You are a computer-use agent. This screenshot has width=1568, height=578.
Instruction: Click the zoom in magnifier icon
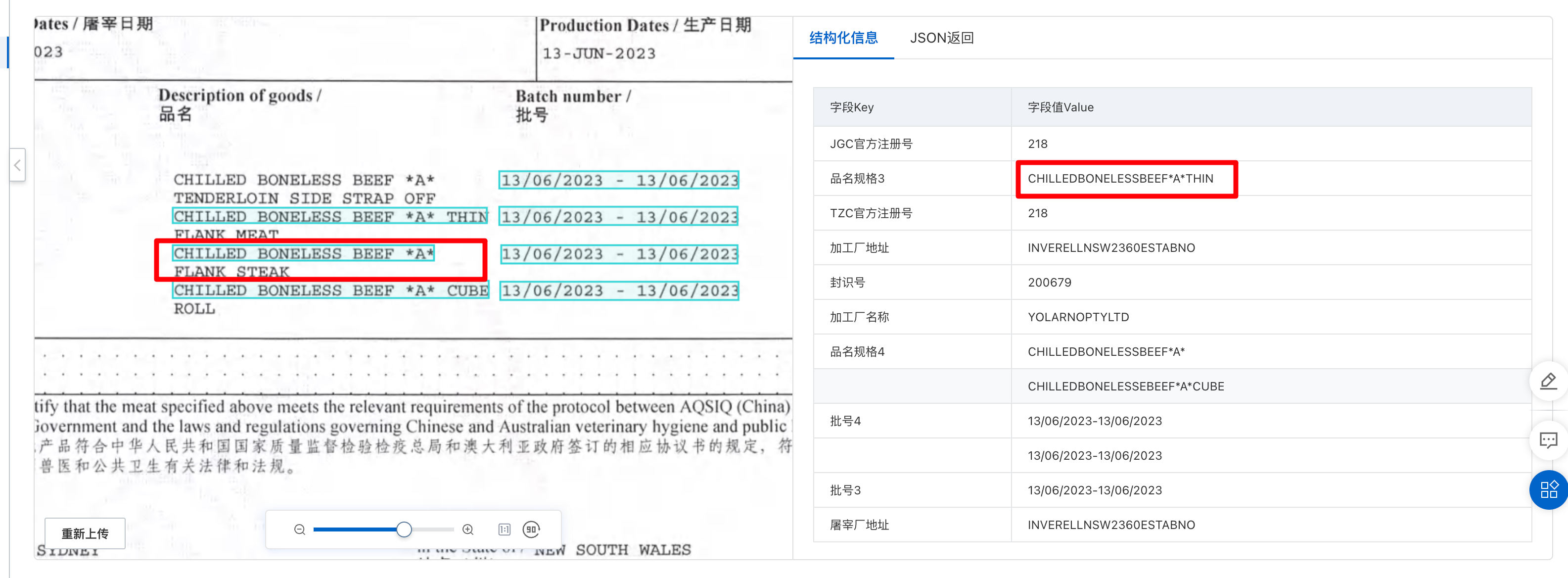click(x=467, y=530)
